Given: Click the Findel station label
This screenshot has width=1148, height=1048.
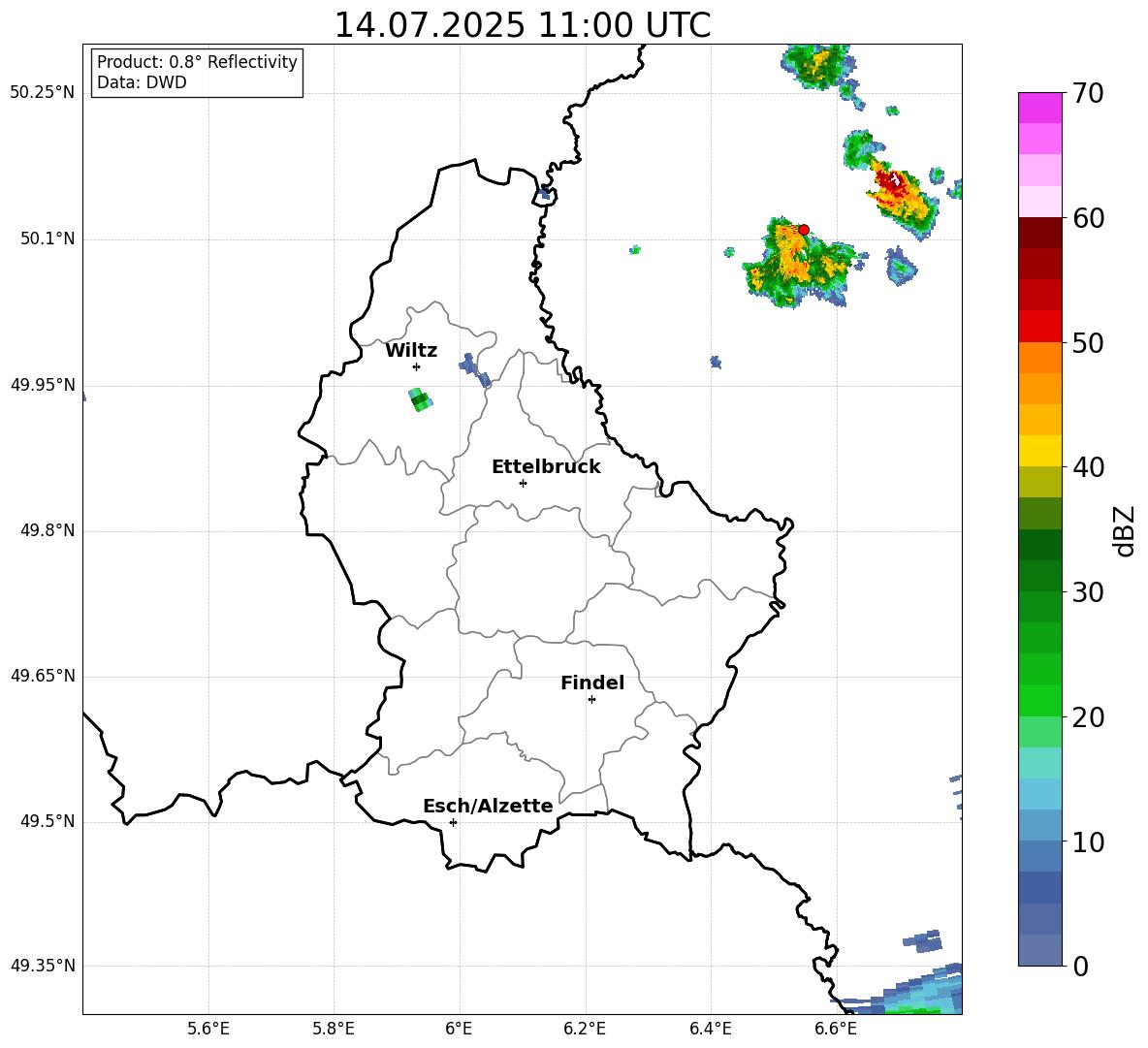Looking at the screenshot, I should click(592, 683).
